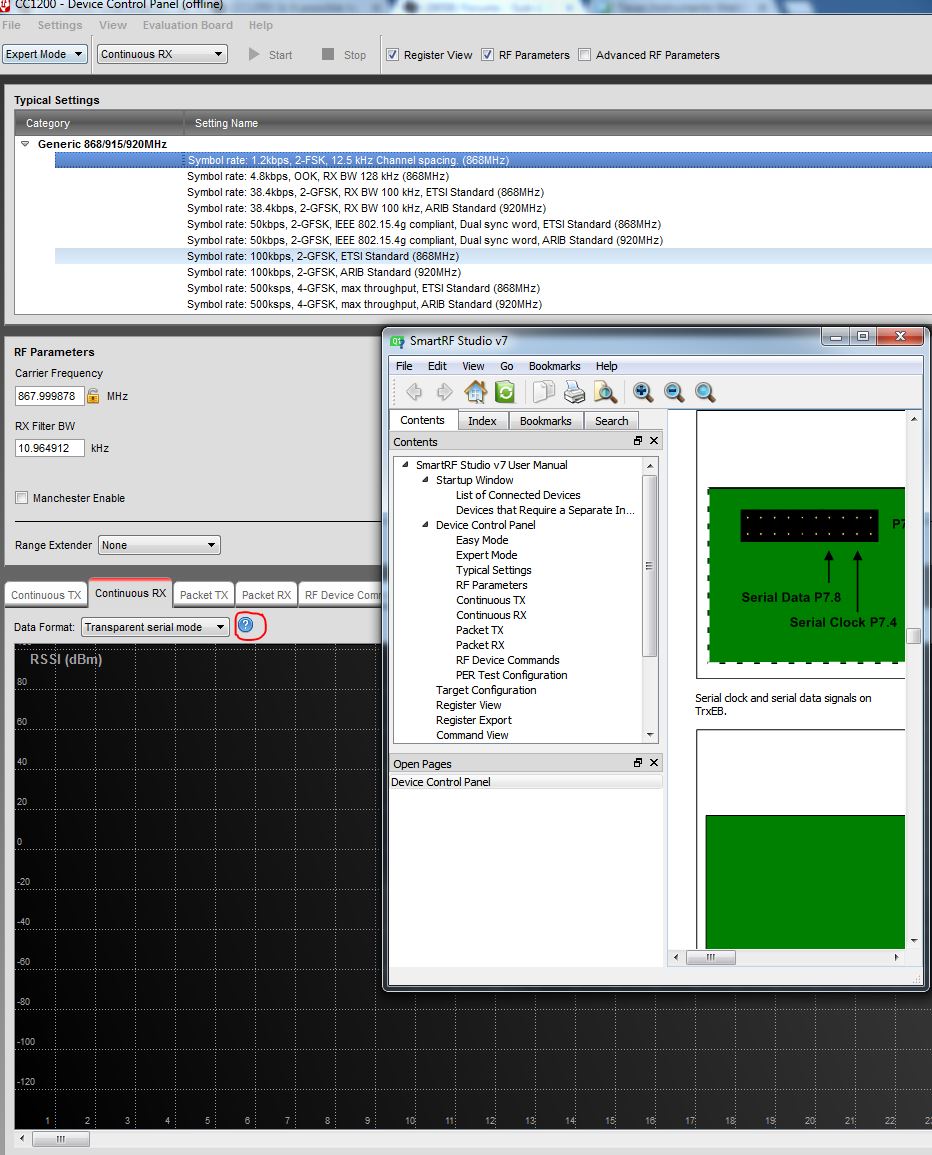Click the Stop square icon
Image resolution: width=932 pixels, height=1155 pixels.
[x=328, y=55]
